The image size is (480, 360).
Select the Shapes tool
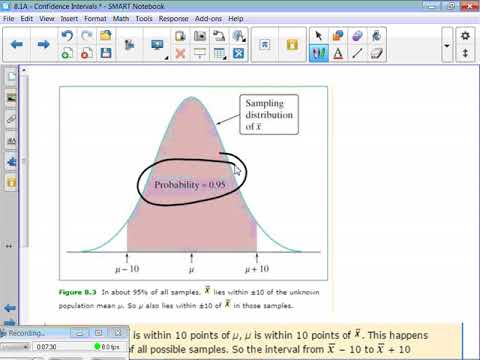(x=338, y=36)
